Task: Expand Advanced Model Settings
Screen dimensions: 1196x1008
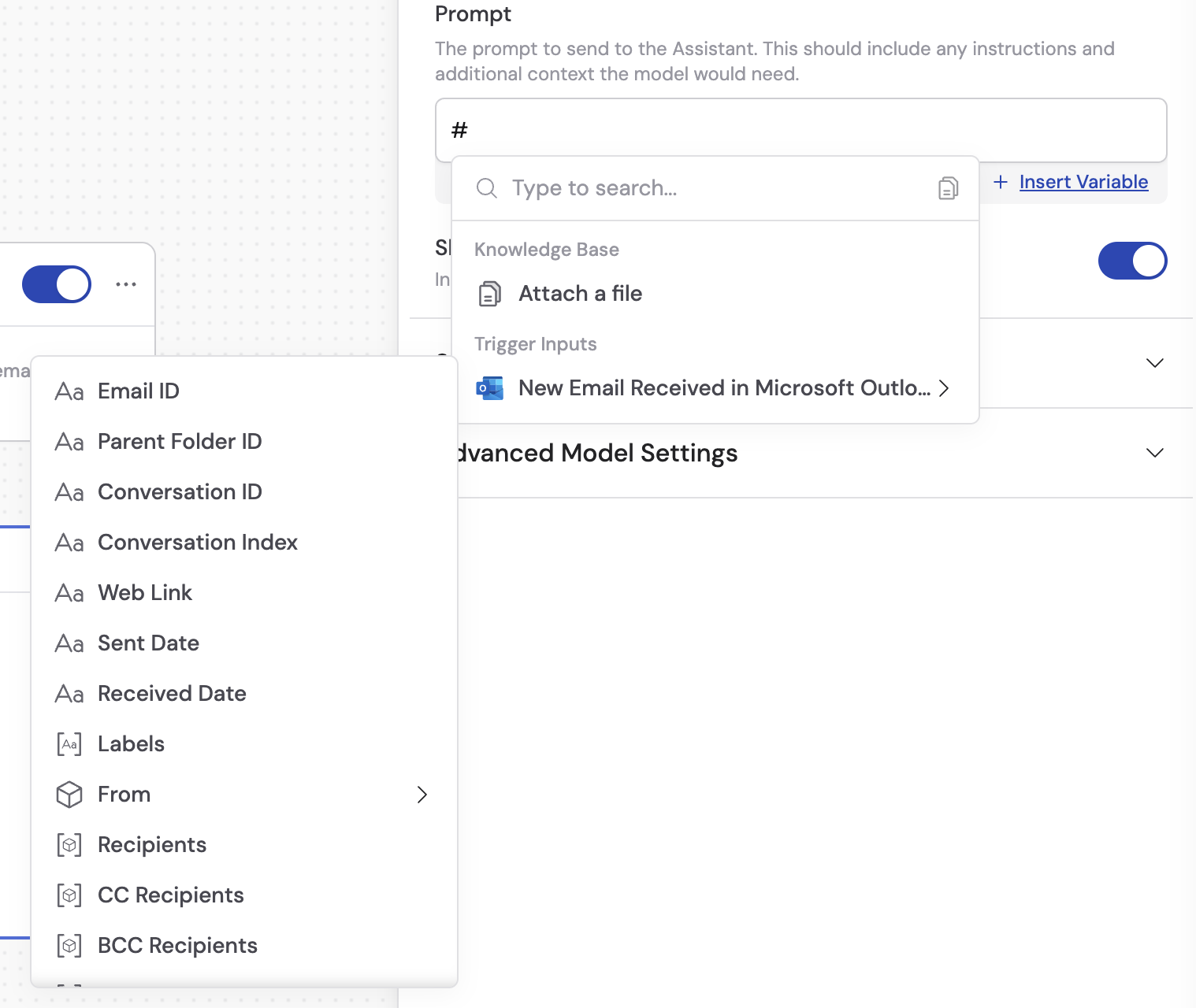Action: pyautogui.click(x=1154, y=453)
